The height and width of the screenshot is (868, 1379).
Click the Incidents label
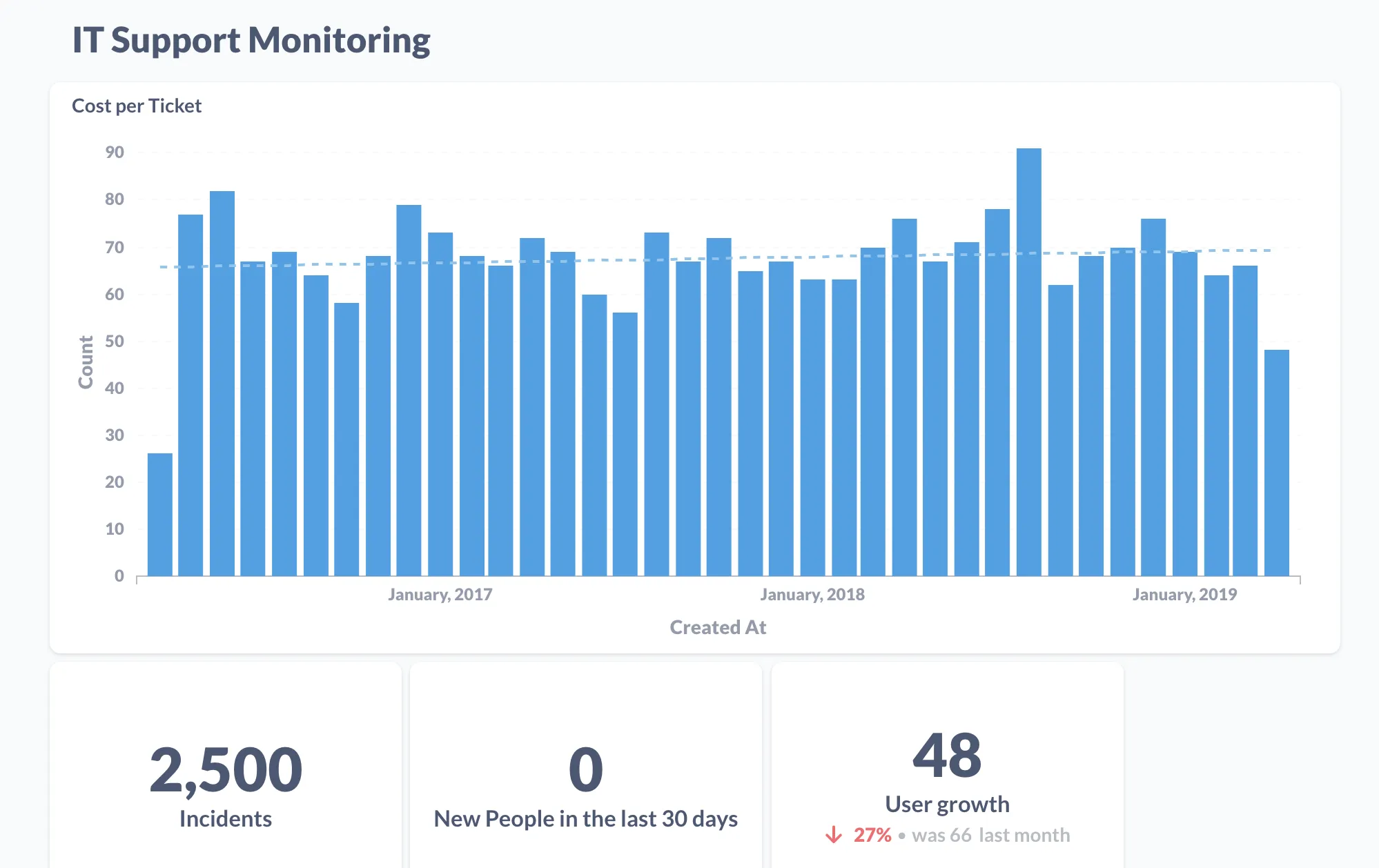226,819
